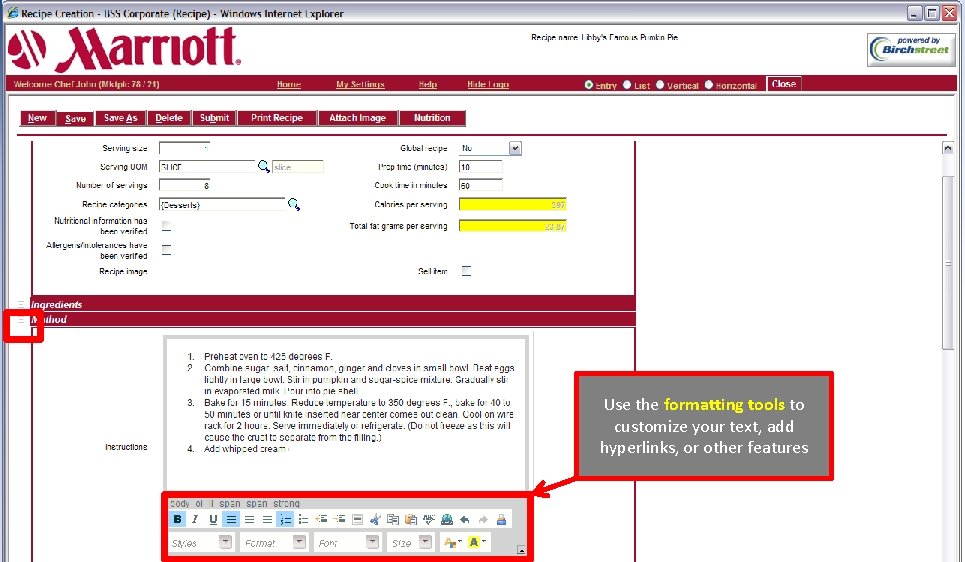
Task: Select the List view radio button
Action: pos(627,84)
